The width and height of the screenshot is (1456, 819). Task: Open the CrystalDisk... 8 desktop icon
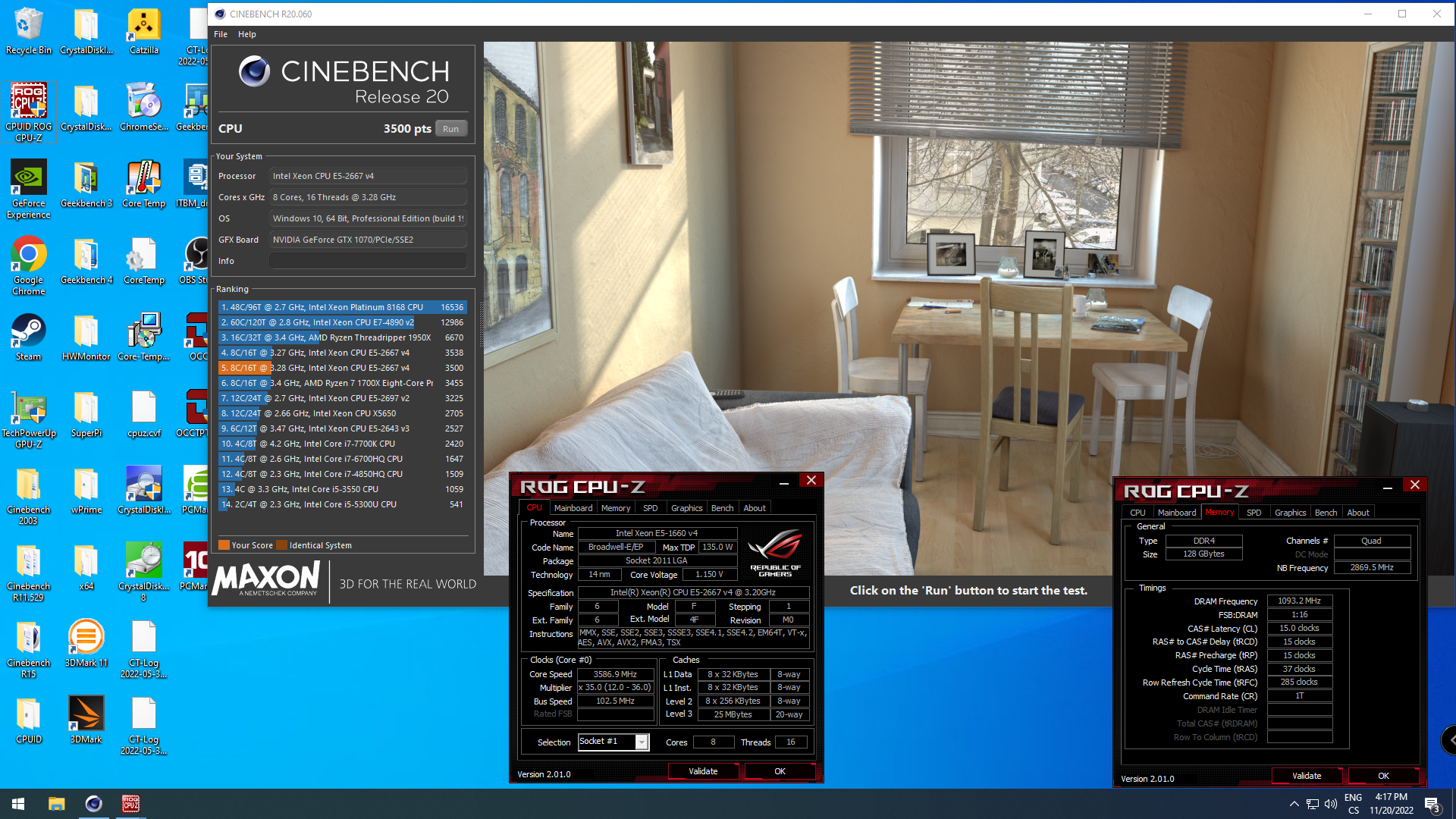point(143,572)
